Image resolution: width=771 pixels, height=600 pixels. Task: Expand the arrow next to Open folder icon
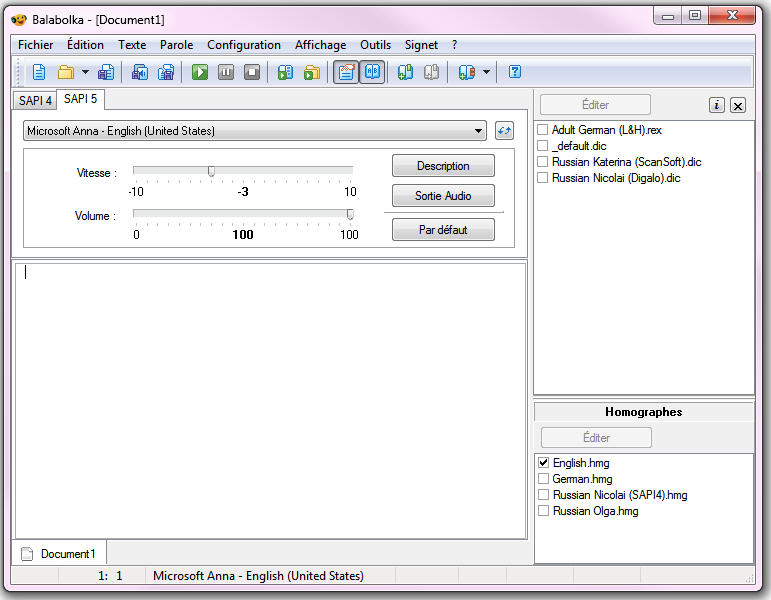[85, 72]
